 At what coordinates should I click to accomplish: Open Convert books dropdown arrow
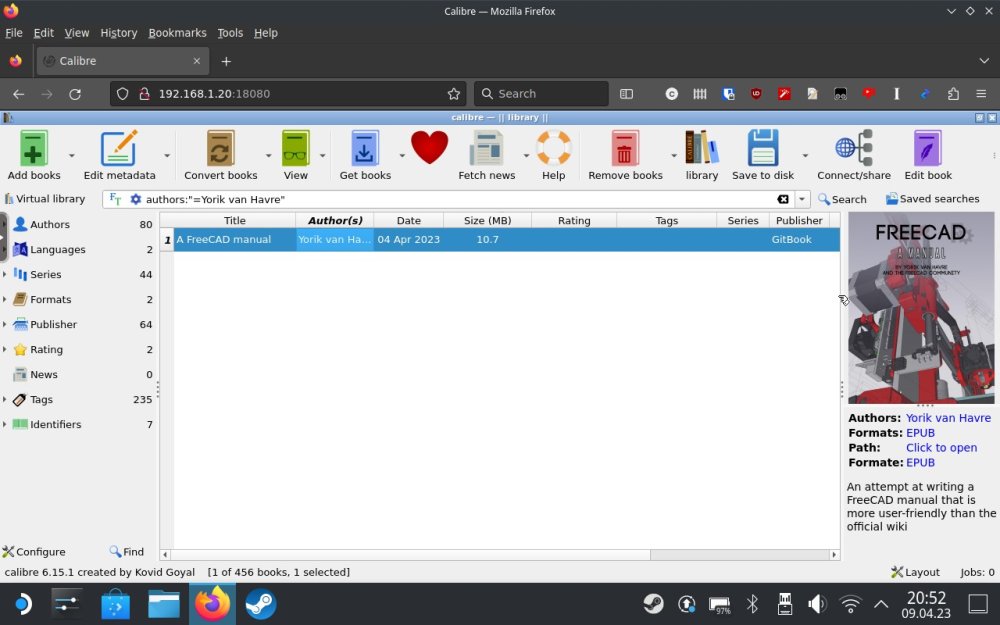click(268, 155)
